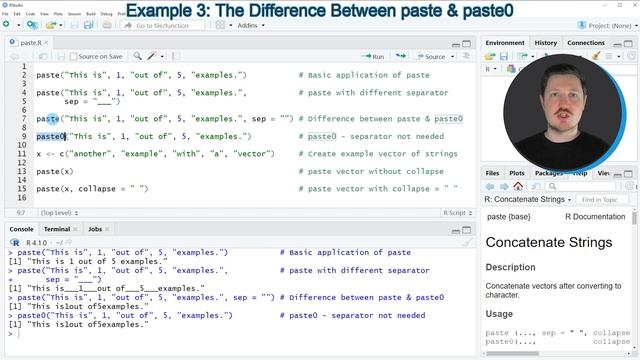Switch to the Jobs tab
This screenshot has width=640, height=360.
[x=95, y=229]
